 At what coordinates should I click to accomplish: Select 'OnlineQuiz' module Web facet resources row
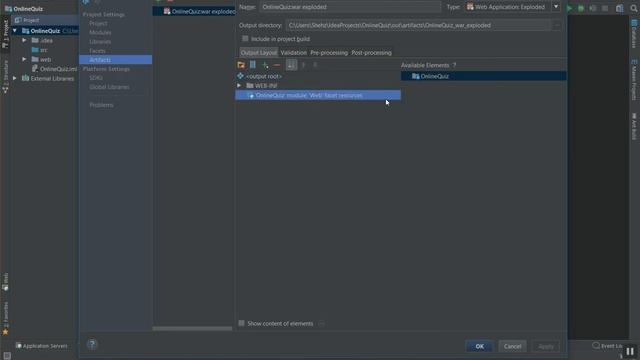pyautogui.click(x=318, y=95)
